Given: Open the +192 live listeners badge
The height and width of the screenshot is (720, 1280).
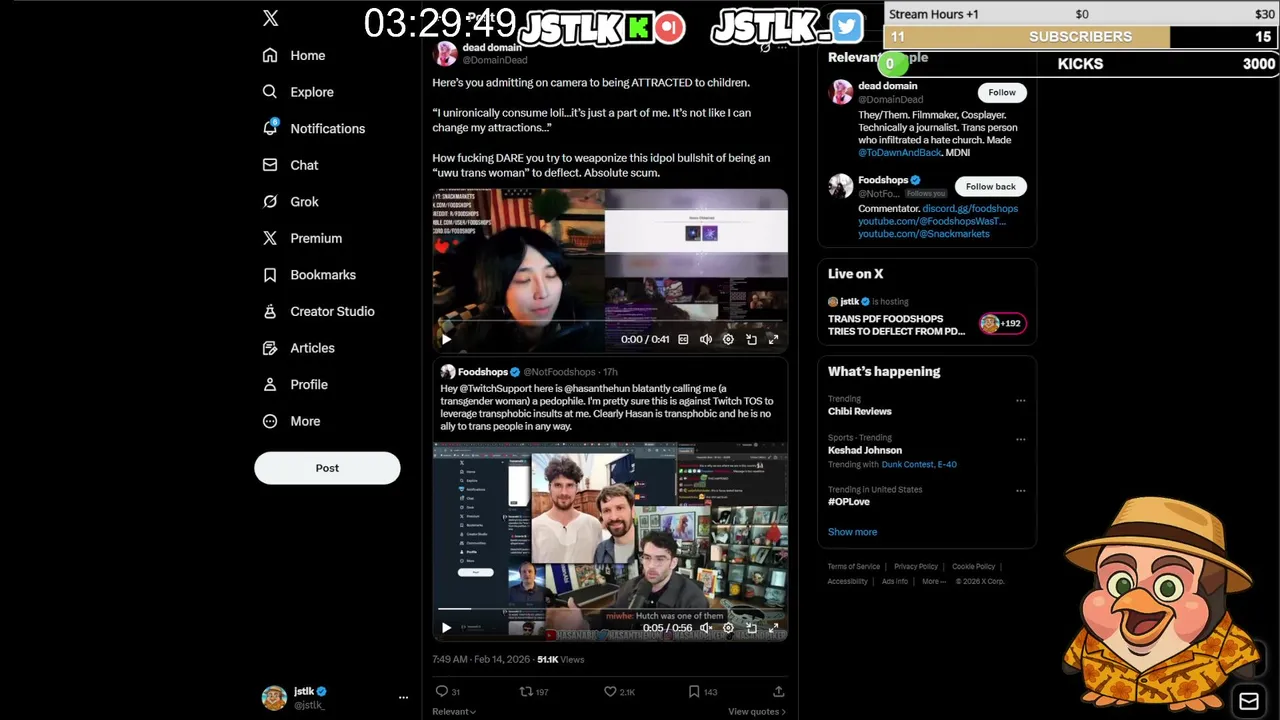Looking at the screenshot, I should (x=1002, y=323).
